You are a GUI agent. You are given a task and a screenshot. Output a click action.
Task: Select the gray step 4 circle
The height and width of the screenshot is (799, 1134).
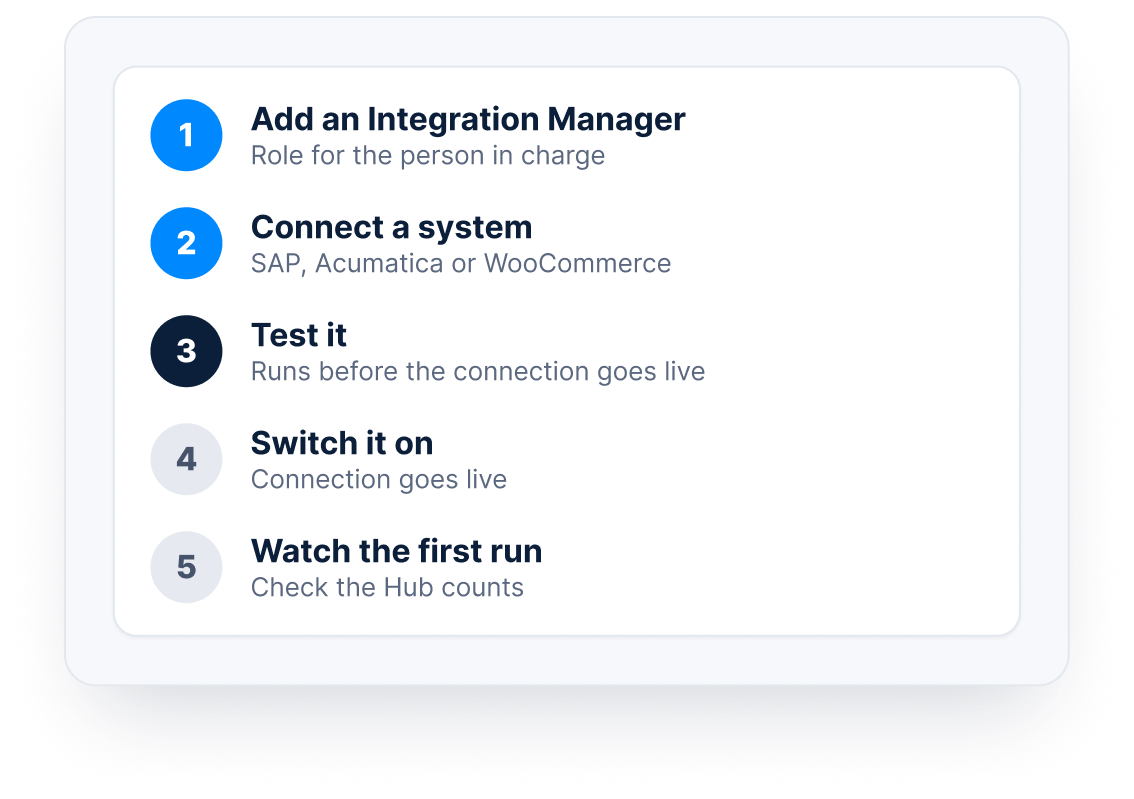click(x=187, y=459)
